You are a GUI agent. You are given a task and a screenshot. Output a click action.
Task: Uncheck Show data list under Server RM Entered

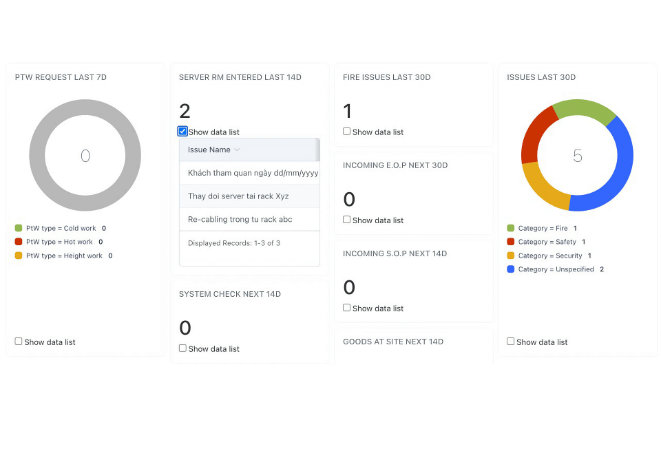pos(183,132)
